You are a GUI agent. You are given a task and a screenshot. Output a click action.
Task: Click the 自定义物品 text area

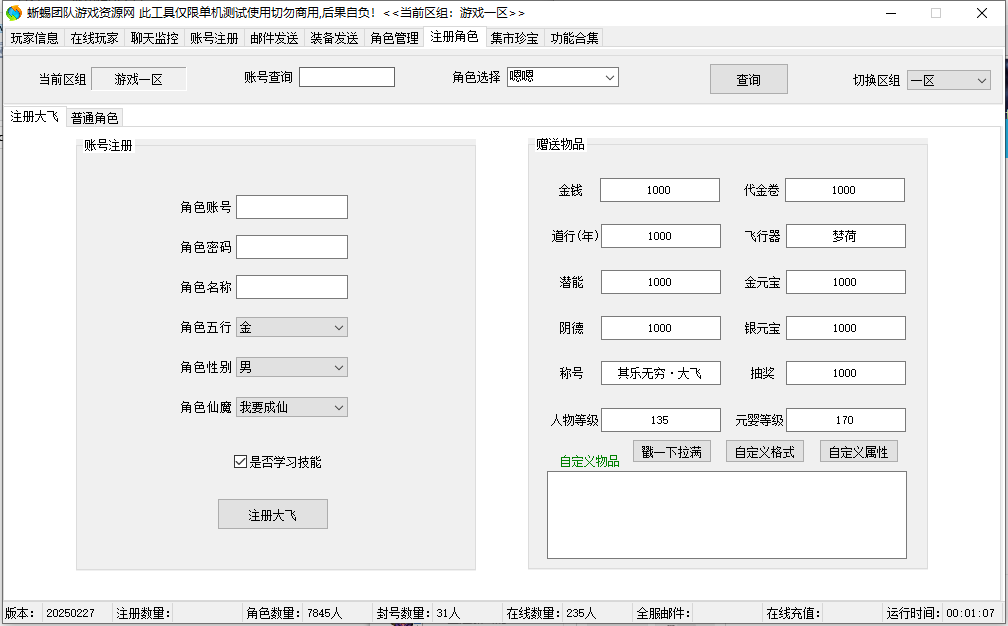tap(726, 514)
